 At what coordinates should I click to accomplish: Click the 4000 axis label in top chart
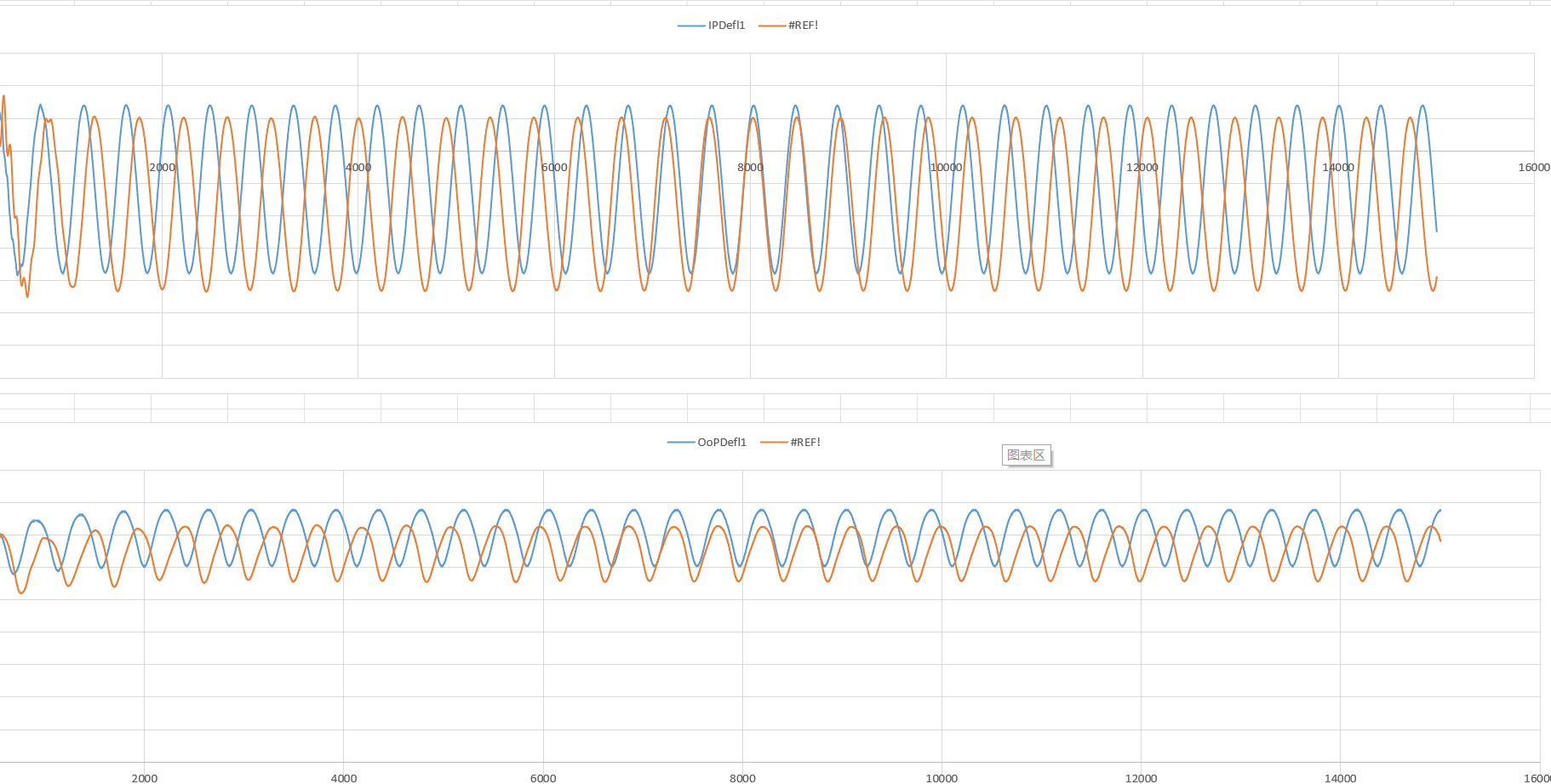pos(358,168)
